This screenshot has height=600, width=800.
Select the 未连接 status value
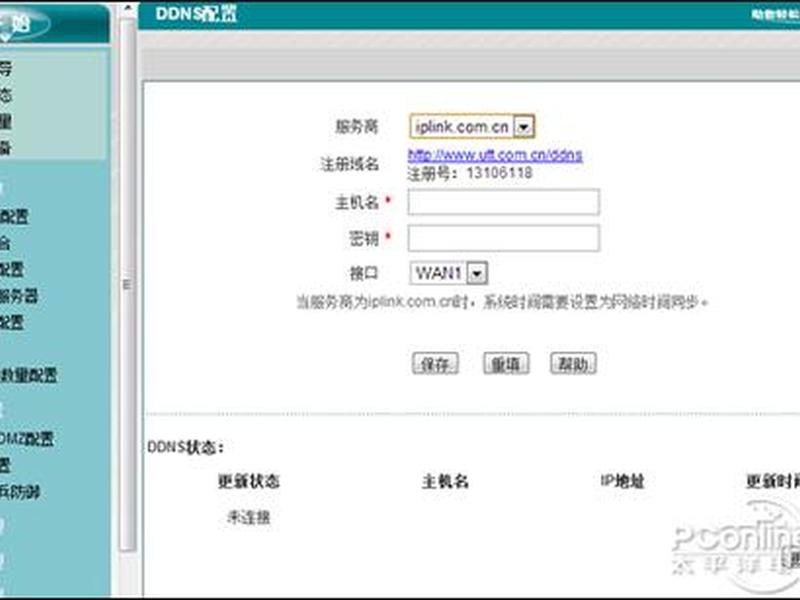pos(248,518)
